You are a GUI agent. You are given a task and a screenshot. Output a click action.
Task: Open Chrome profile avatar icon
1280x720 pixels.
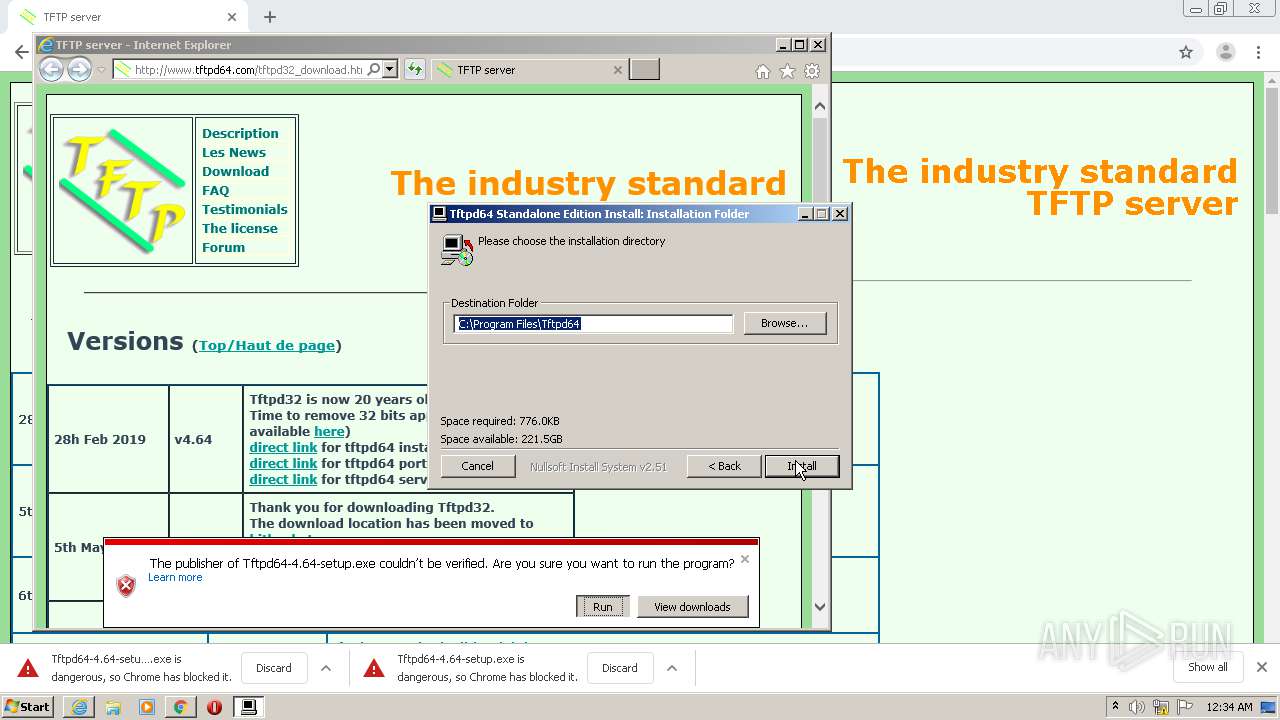(x=1225, y=52)
